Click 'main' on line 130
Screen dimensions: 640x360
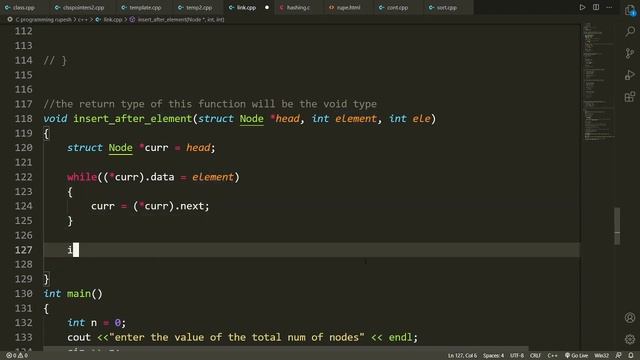click(x=79, y=294)
